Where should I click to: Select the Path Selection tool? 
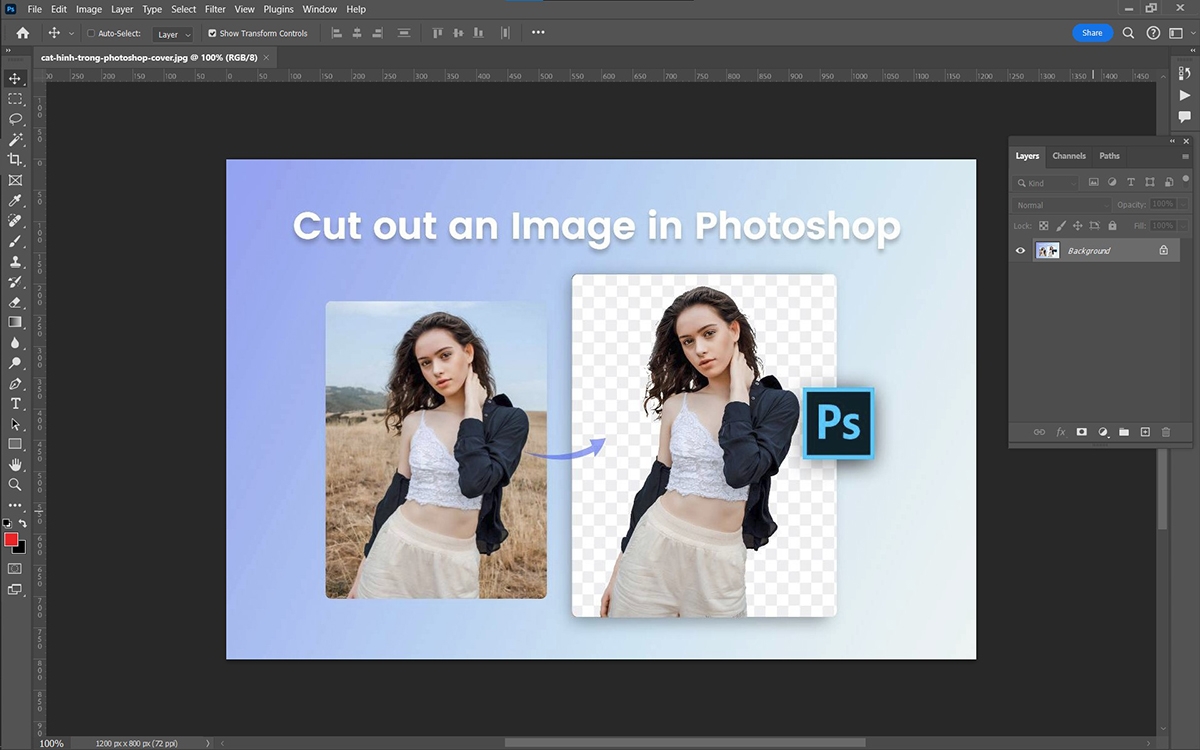click(15, 424)
